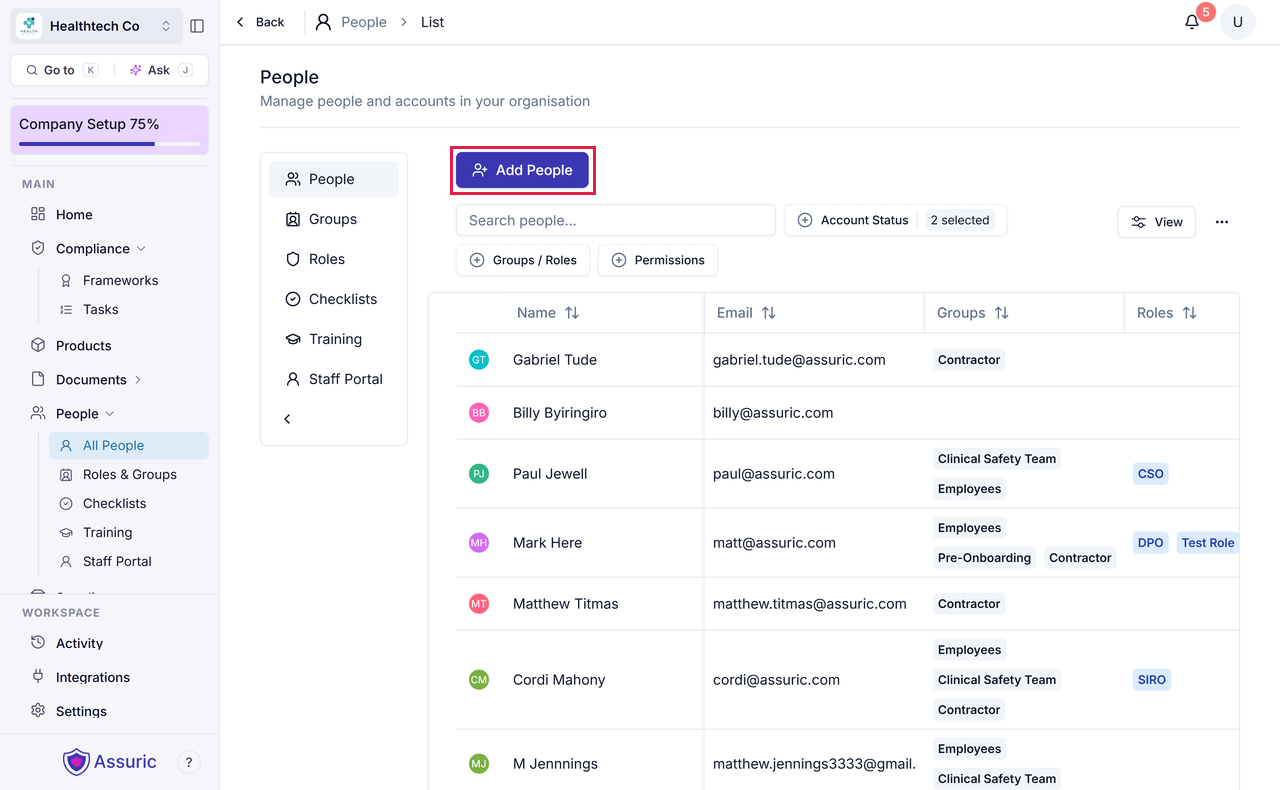Sort by Roles column arrows
Image resolution: width=1280 pixels, height=790 pixels.
[x=1190, y=313]
